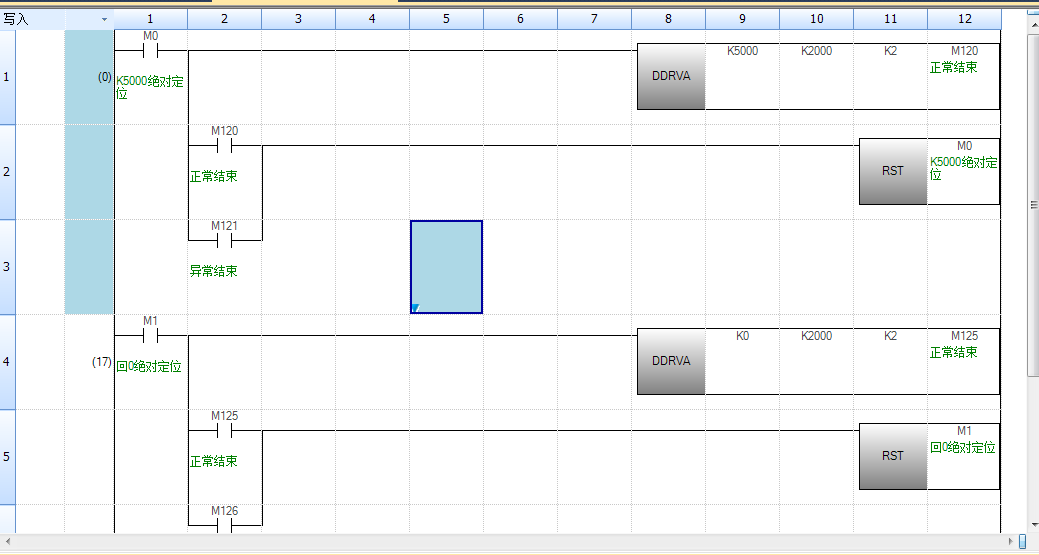
Task: Select column 5 header
Action: click(446, 19)
